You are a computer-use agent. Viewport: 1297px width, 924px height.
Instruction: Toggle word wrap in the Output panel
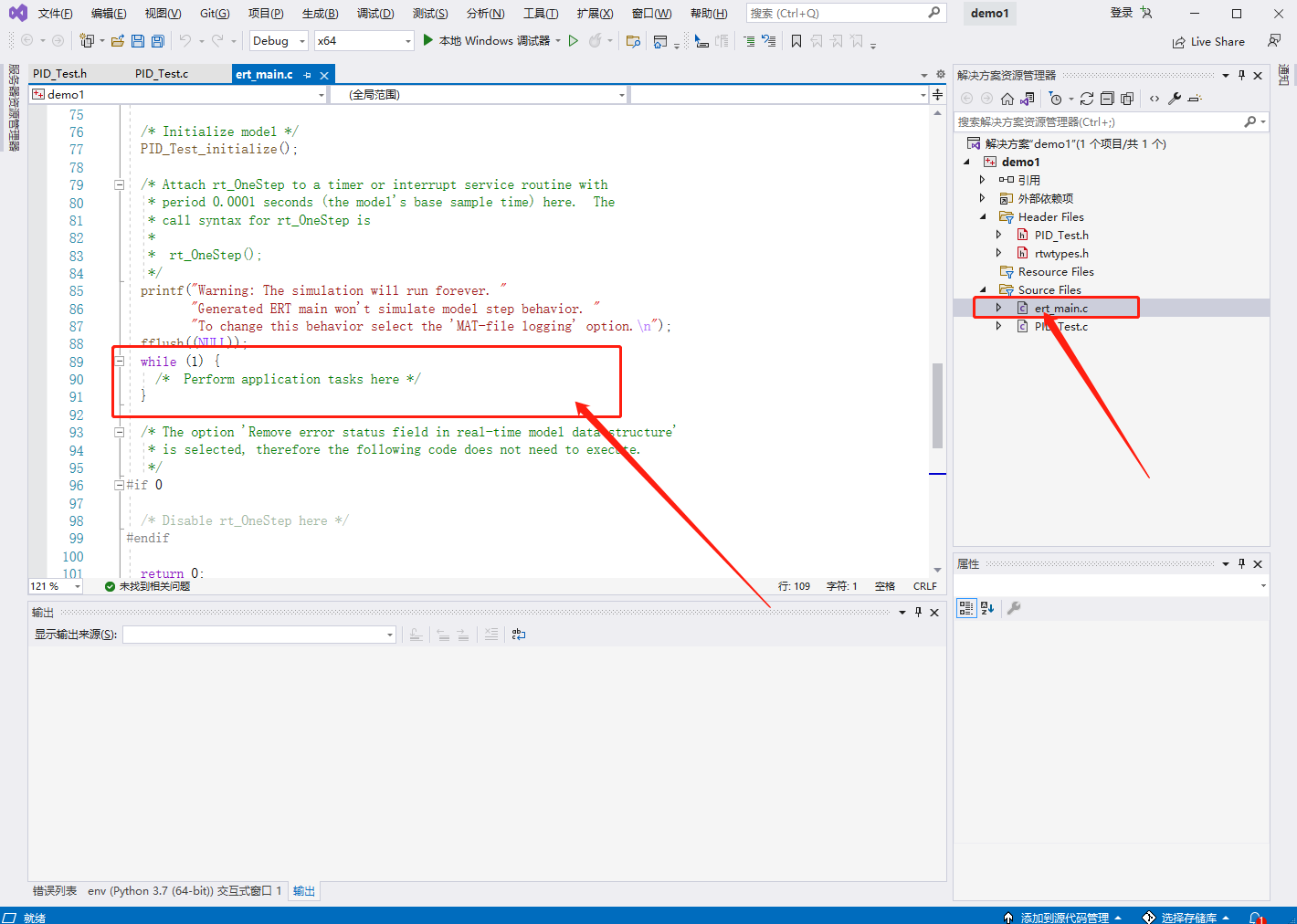coord(519,635)
